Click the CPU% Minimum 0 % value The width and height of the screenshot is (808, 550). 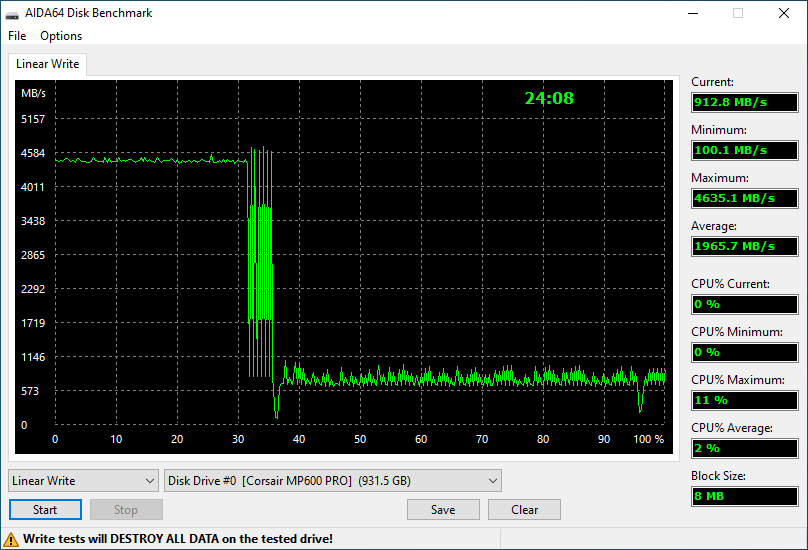pyautogui.click(x=745, y=352)
